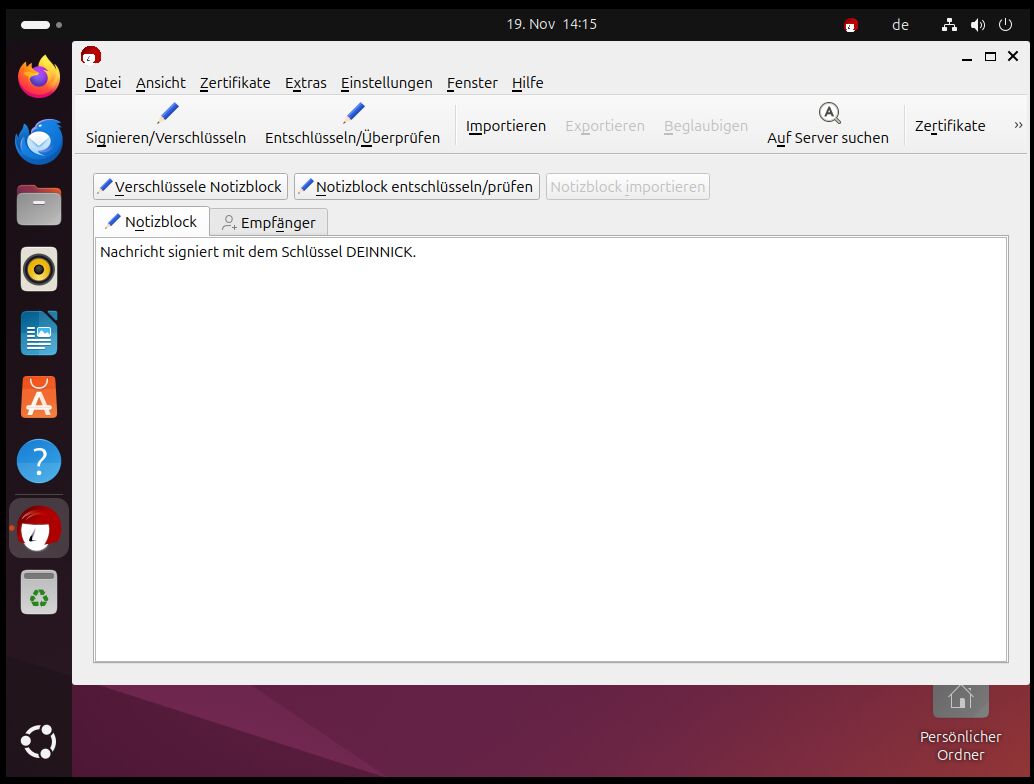Open the de keyboard layout dropdown
Screen dimensions: 1034x784
click(x=900, y=25)
